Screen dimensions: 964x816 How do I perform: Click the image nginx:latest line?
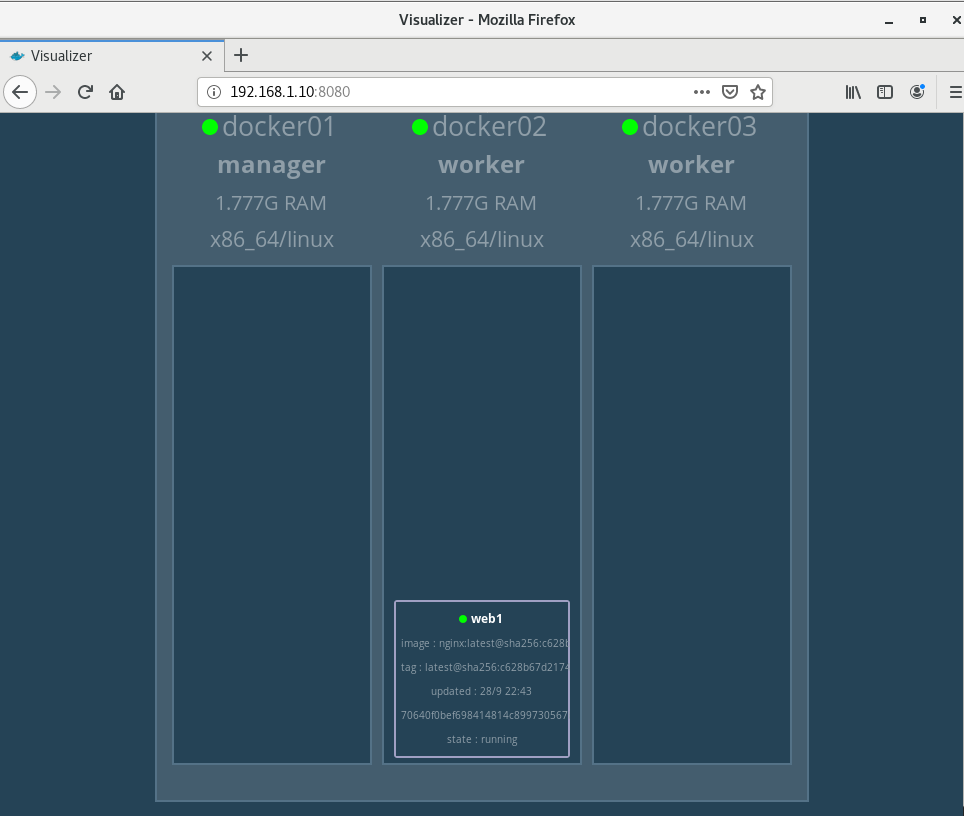[x=484, y=643]
